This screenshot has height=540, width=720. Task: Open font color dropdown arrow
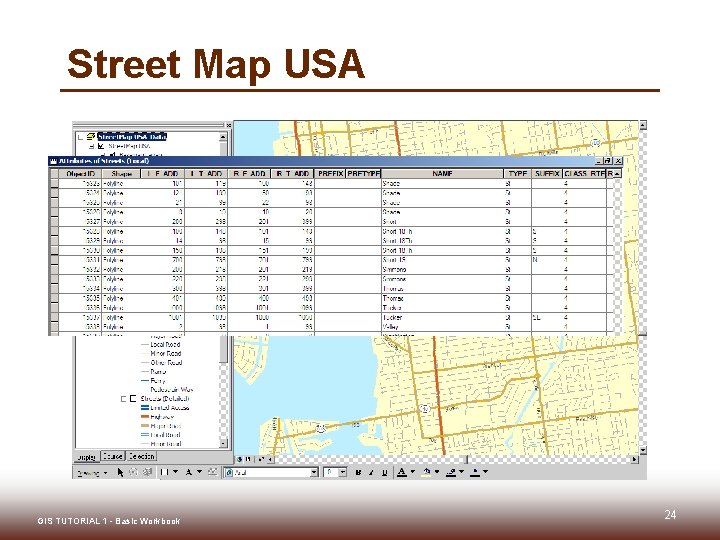412,472
